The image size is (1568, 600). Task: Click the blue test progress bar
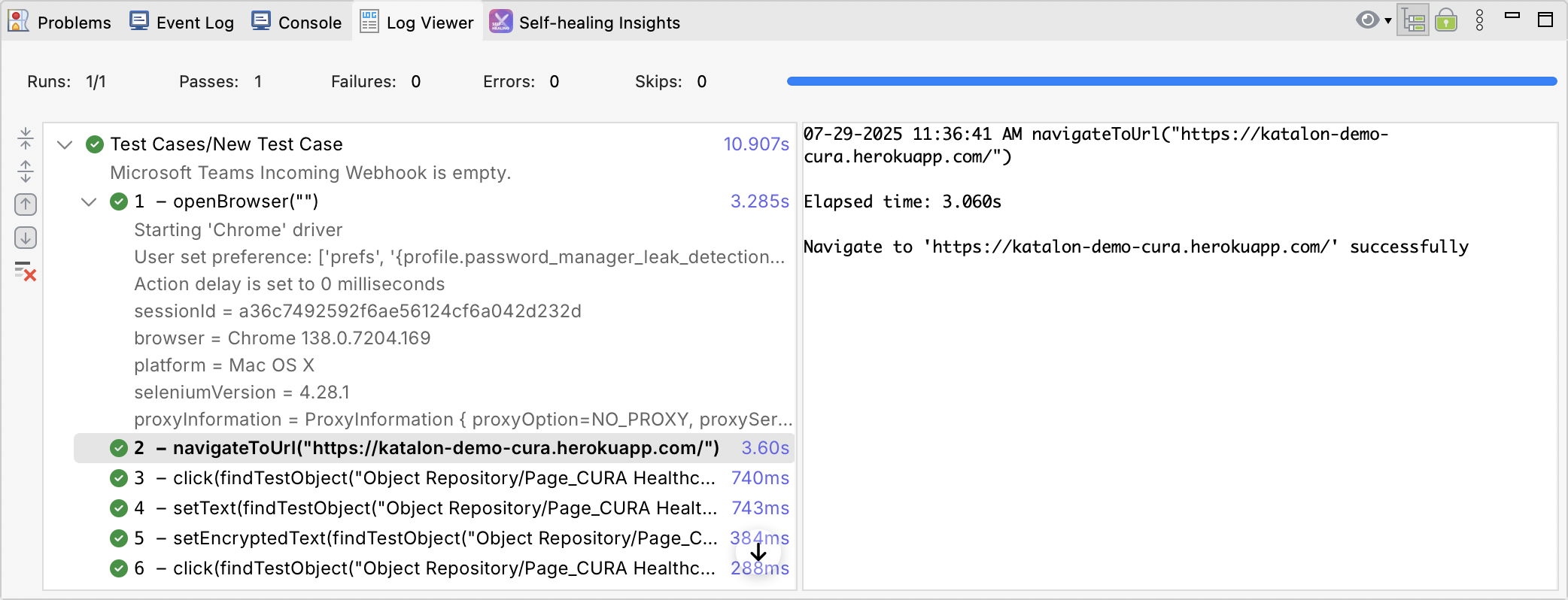[x=1171, y=81]
